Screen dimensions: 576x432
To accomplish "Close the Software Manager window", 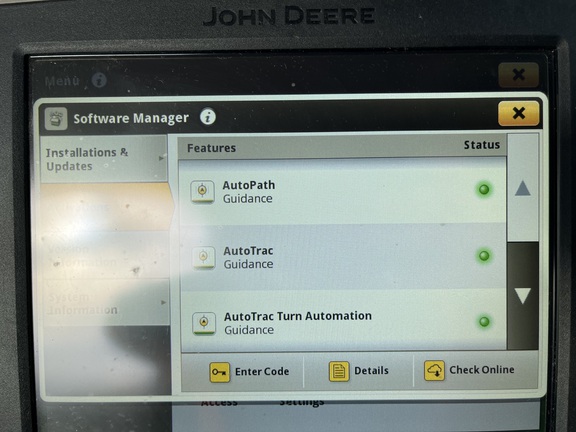I will tap(518, 113).
